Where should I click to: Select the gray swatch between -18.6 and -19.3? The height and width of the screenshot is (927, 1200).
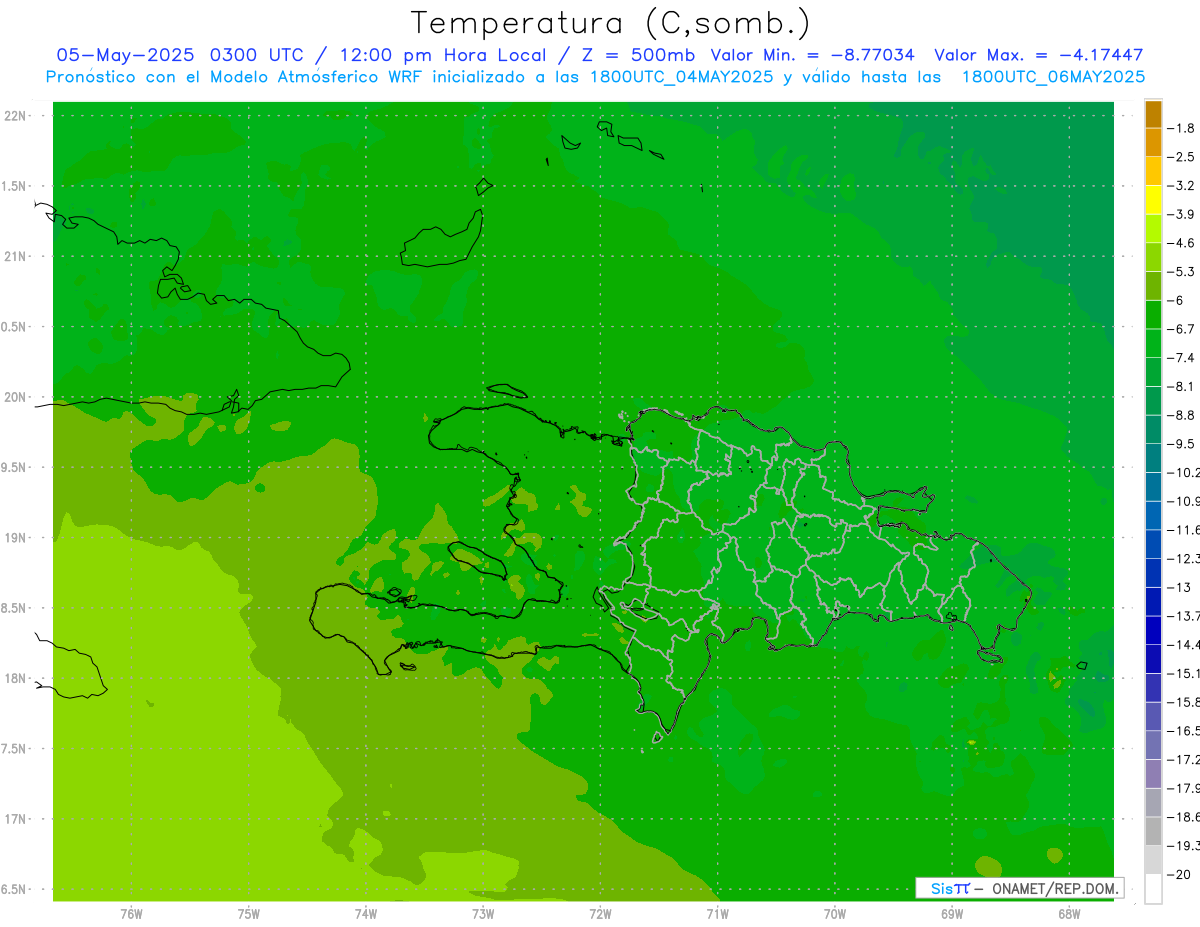click(1153, 831)
